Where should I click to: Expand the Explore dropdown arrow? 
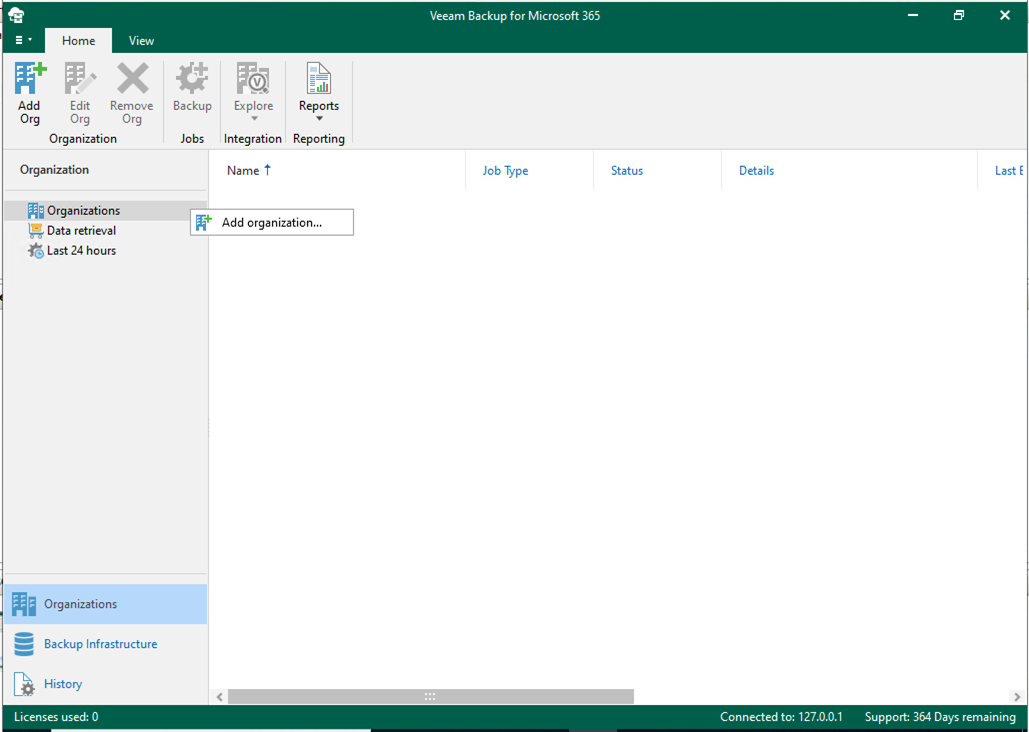point(254,119)
